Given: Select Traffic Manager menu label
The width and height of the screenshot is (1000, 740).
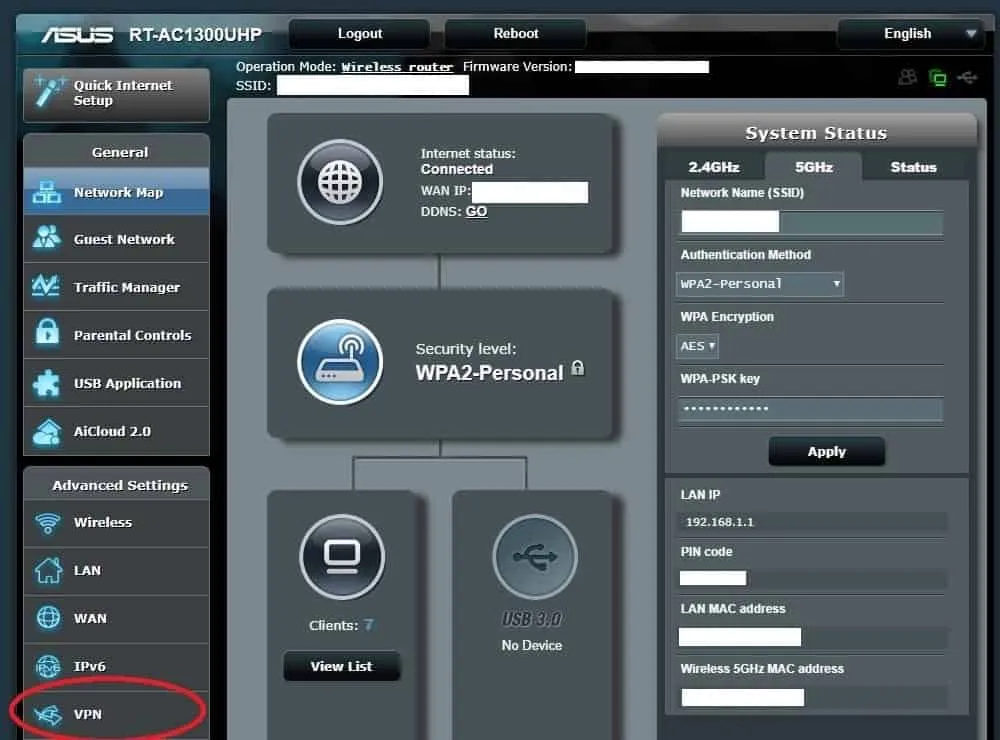Looking at the screenshot, I should tap(127, 287).
